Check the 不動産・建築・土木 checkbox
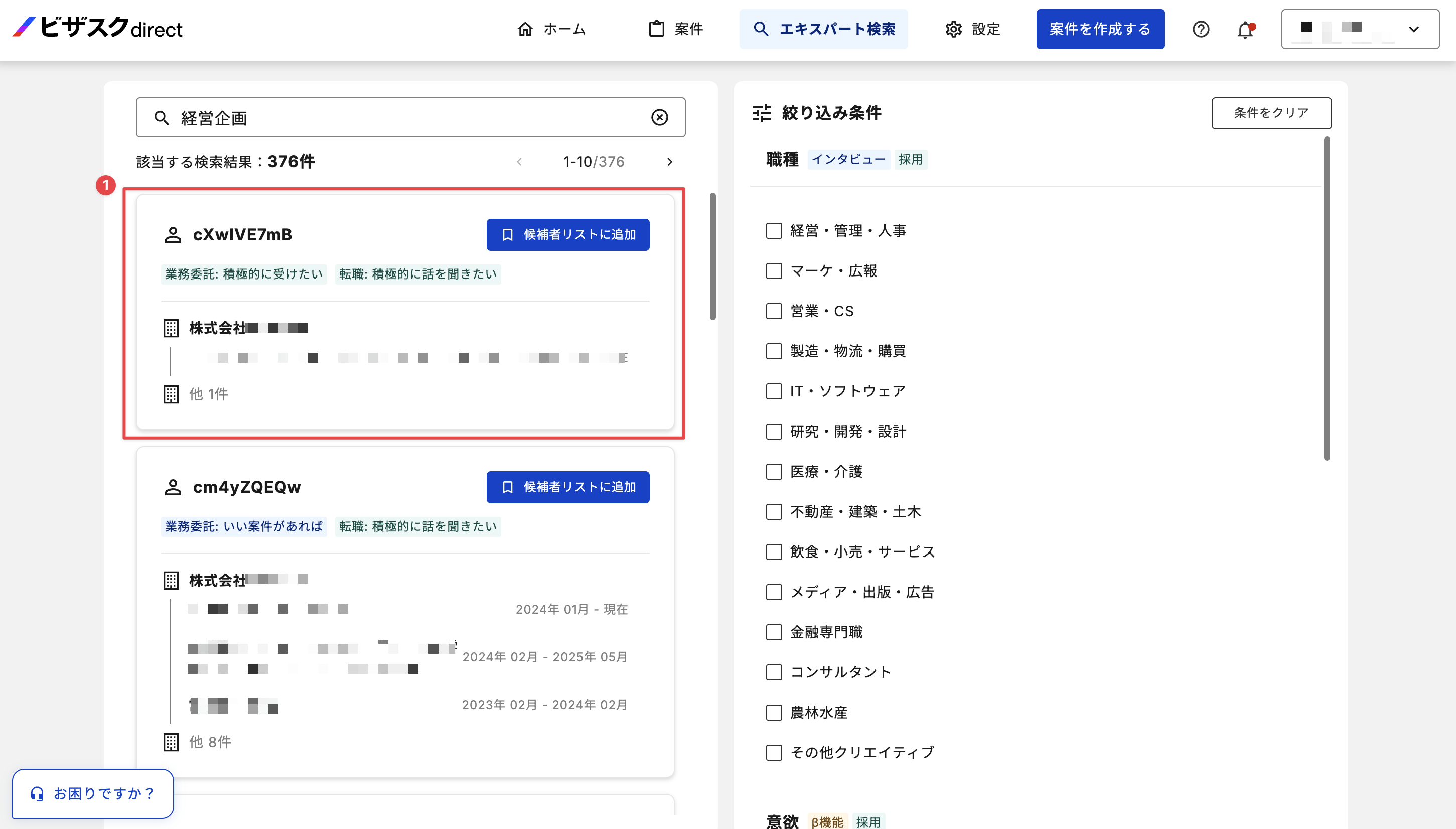Screen dimensions: 1456x829 774,511
